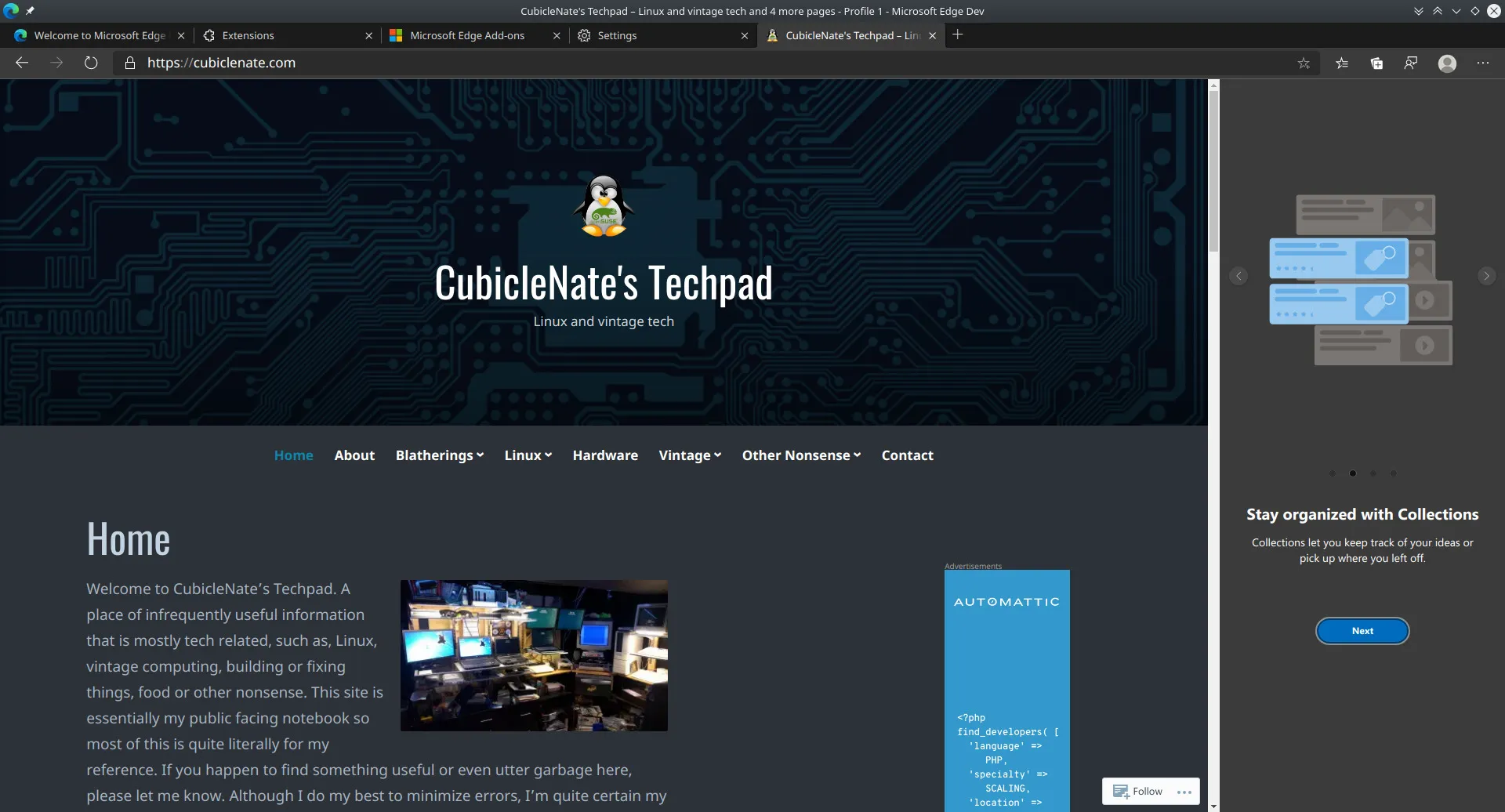Expand the Other Nonsense dropdown menu
The height and width of the screenshot is (812, 1505).
801,455
